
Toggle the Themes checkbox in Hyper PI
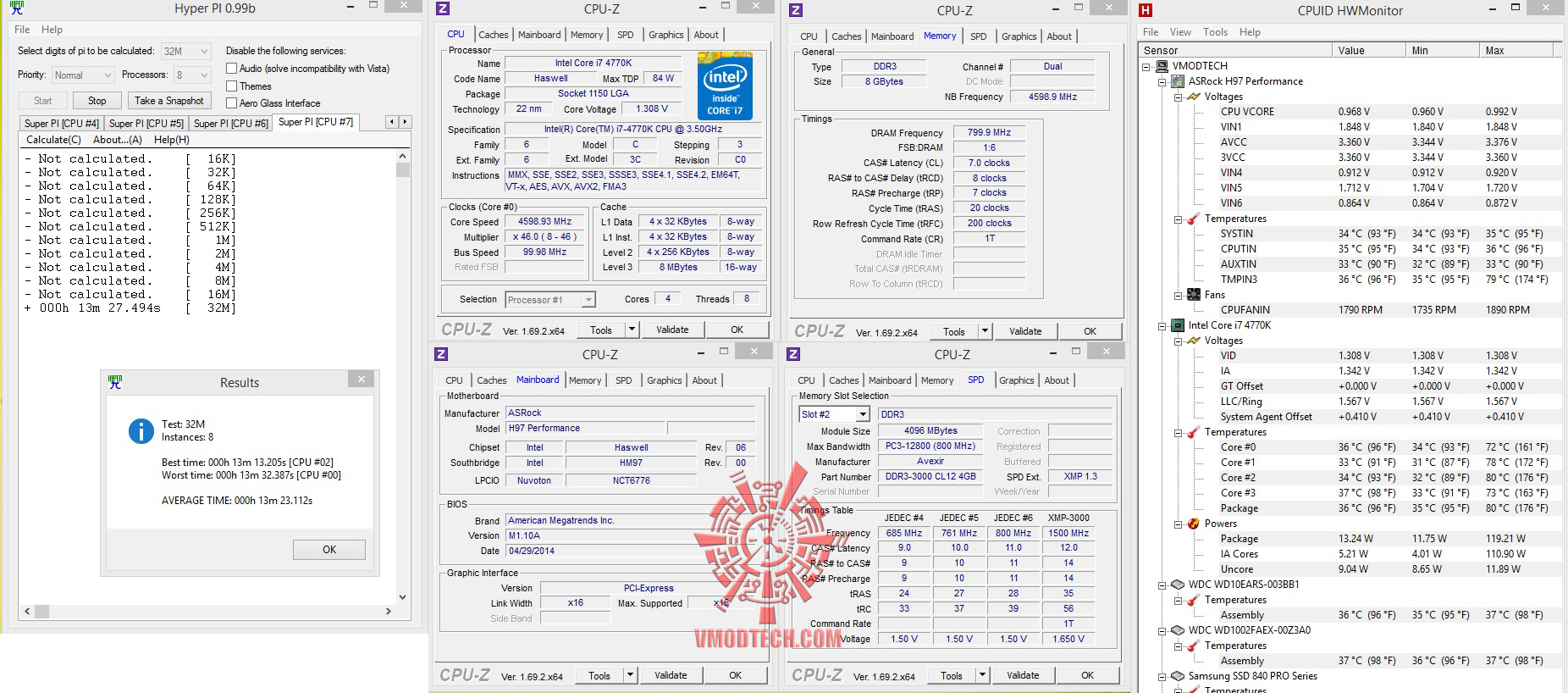click(231, 86)
